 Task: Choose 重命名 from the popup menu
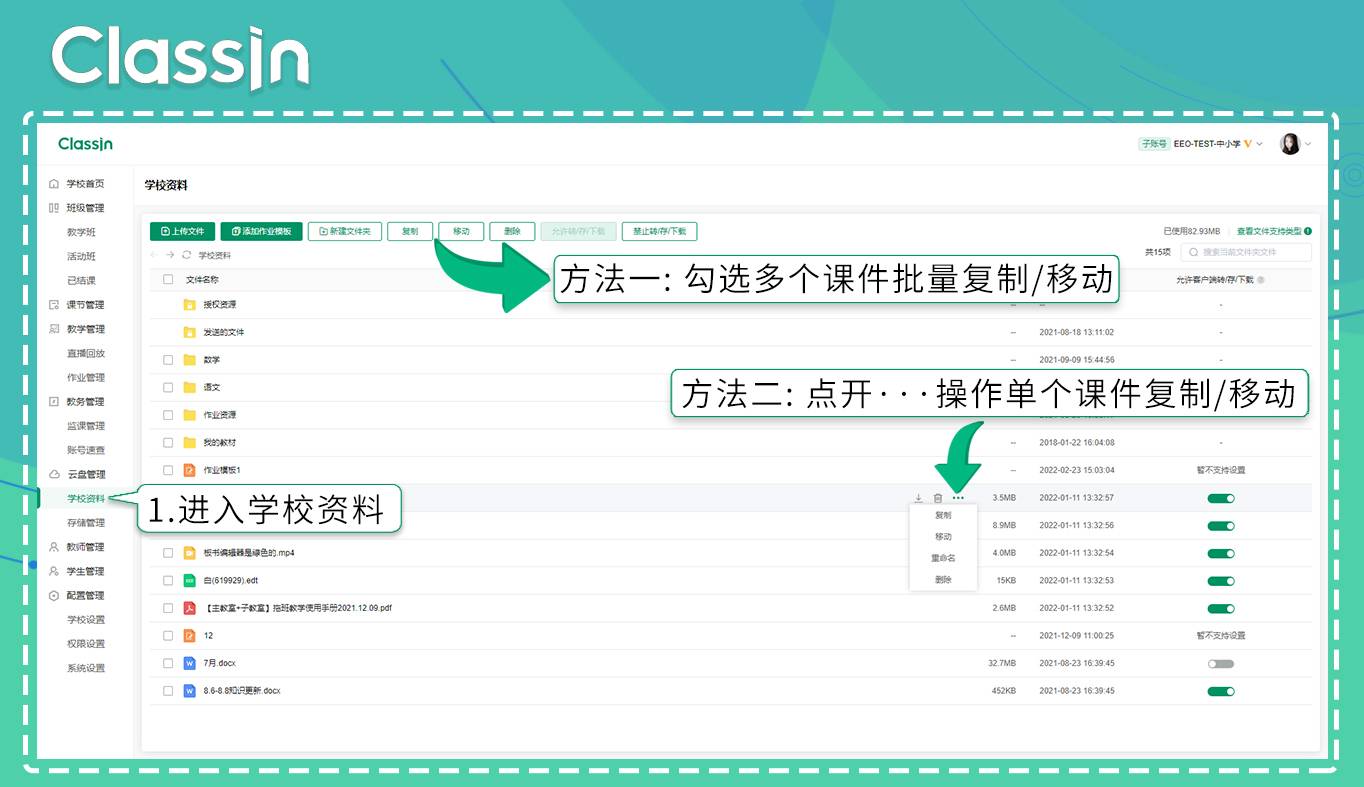[x=943, y=558]
